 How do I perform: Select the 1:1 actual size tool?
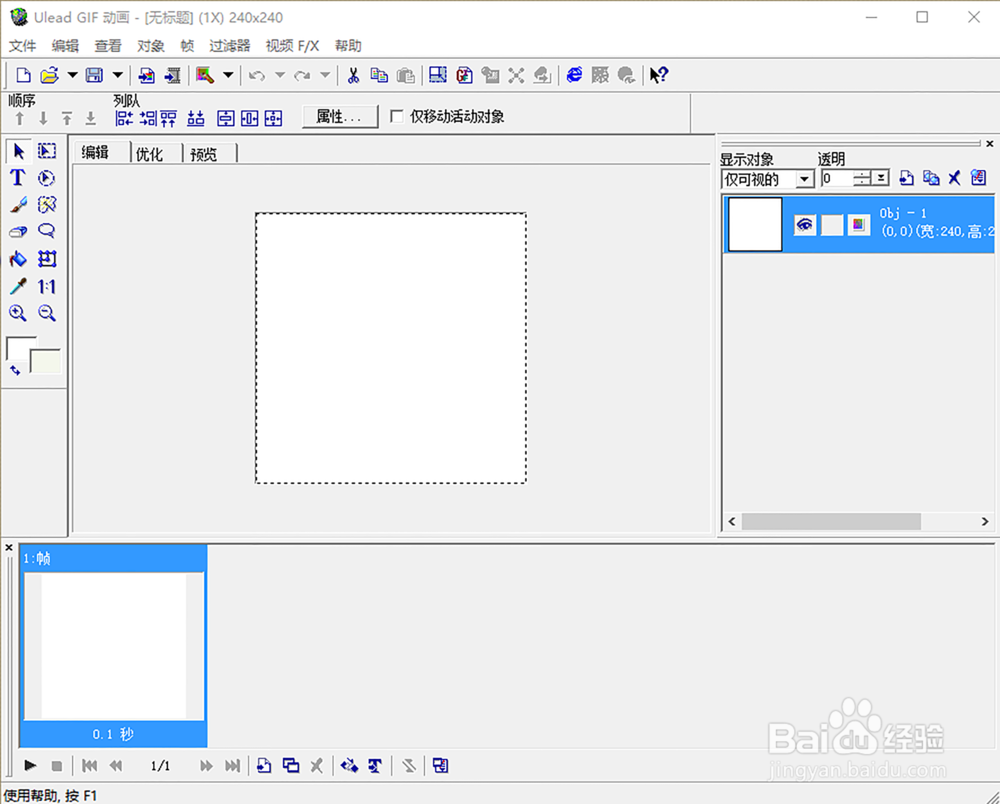[x=47, y=286]
